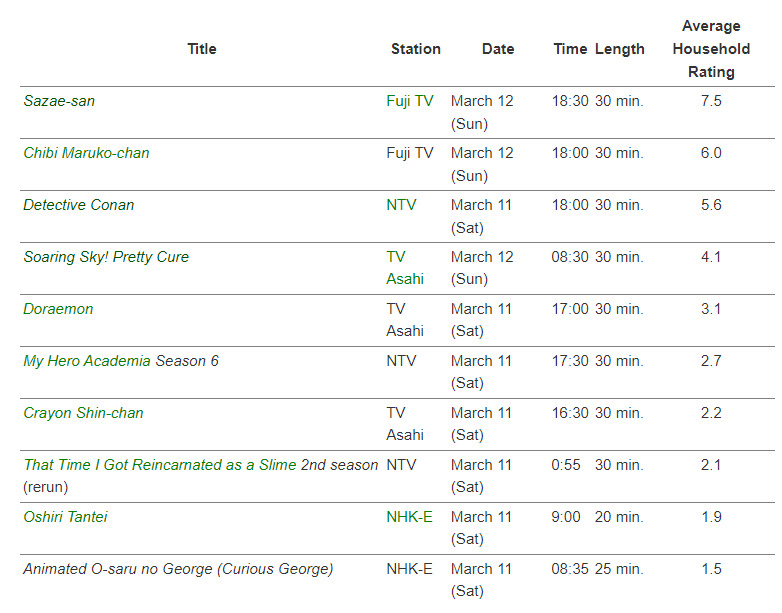Viewport: 782px width, 613px height.
Task: Click the 7.5 rating for Sazae-san
Action: tap(711, 101)
